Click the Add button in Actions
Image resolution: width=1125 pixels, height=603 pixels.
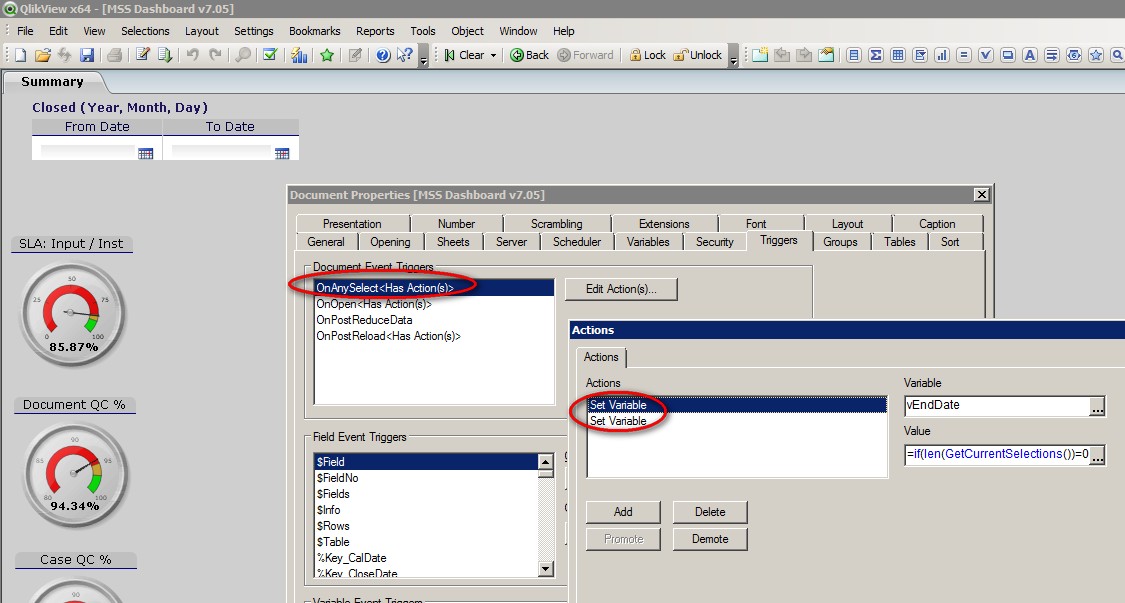pyautogui.click(x=623, y=512)
